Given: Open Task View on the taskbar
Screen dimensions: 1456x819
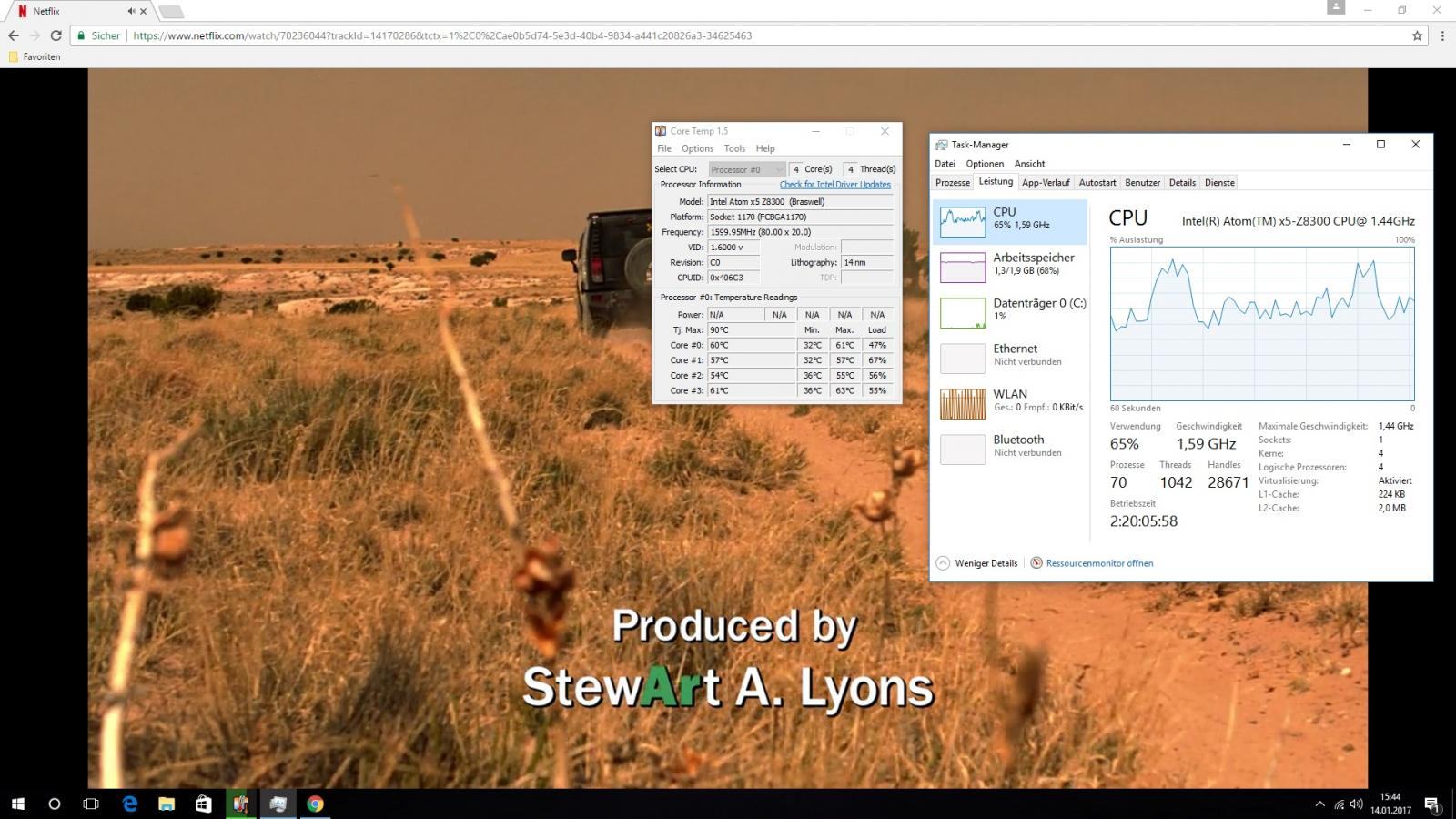Looking at the screenshot, I should click(91, 804).
